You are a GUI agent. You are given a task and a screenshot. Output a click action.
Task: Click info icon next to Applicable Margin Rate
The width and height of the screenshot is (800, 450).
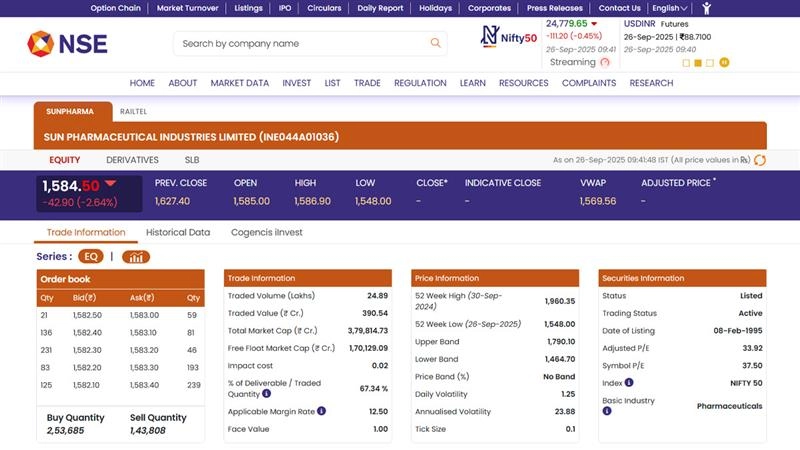click(321, 411)
